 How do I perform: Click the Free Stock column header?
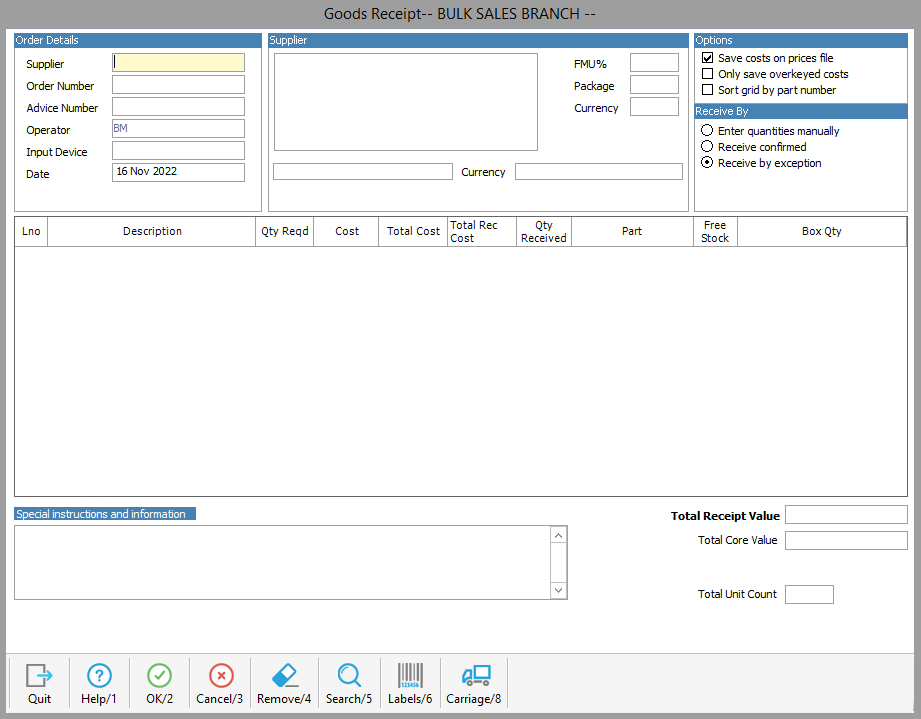pos(715,231)
